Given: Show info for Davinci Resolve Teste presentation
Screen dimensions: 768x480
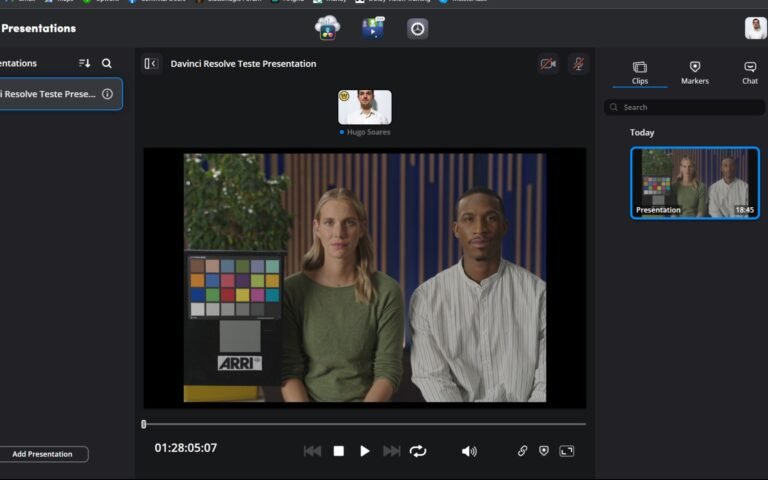Looking at the screenshot, I should [107, 94].
